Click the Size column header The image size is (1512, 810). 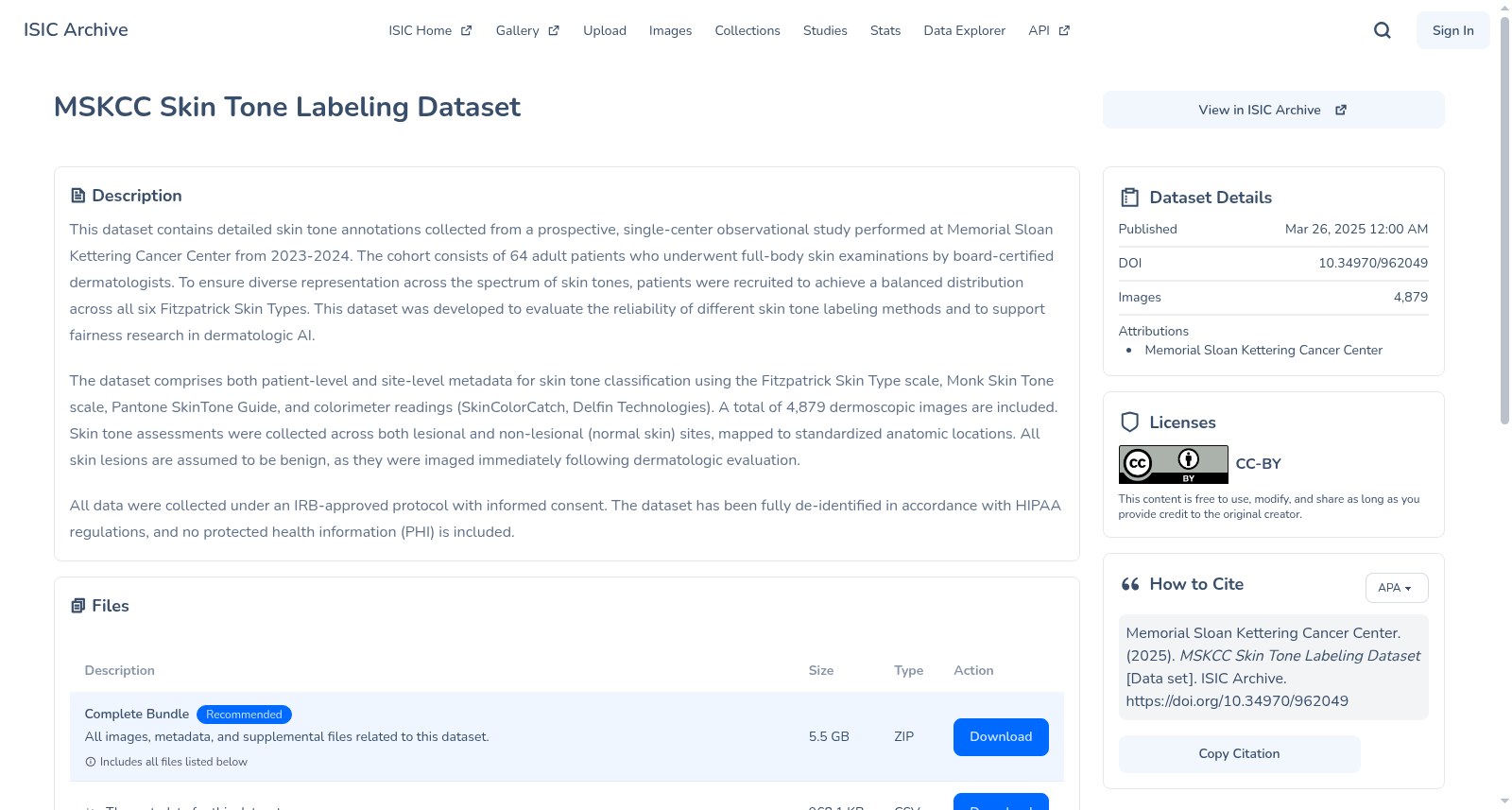(821, 671)
